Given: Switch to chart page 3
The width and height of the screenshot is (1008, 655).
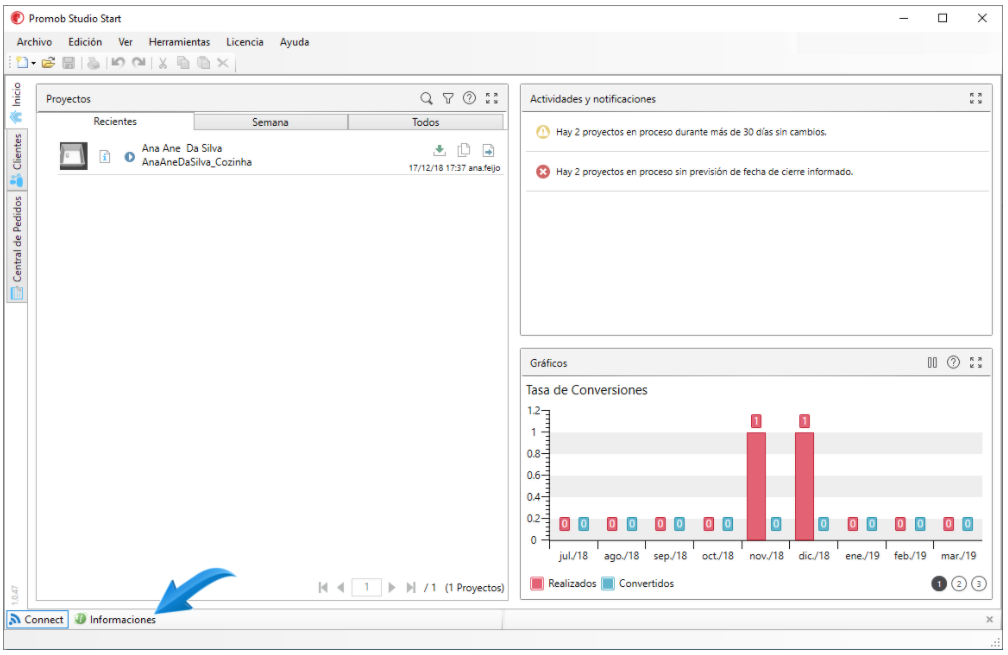Looking at the screenshot, I should click(978, 584).
